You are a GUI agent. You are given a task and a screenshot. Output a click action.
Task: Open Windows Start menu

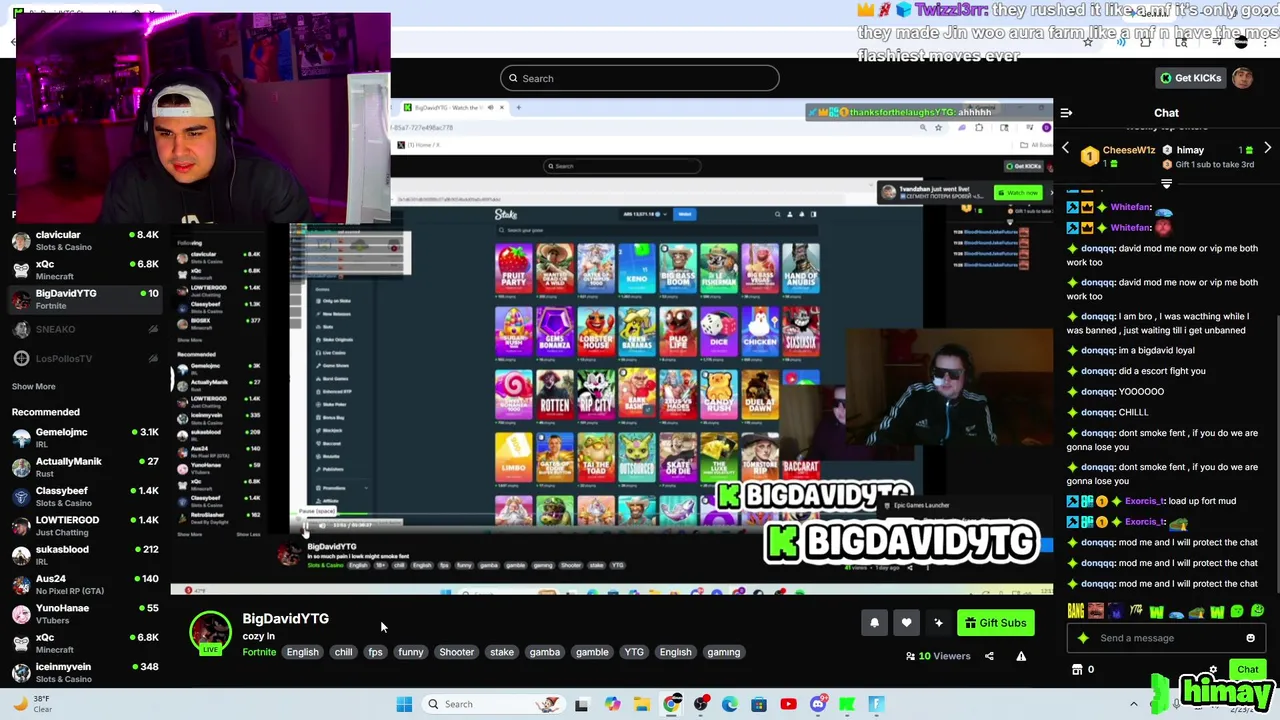click(404, 704)
